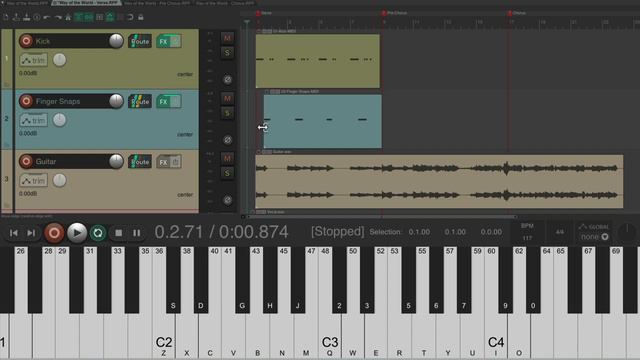Bypass FX on the Kick track

click(176, 41)
